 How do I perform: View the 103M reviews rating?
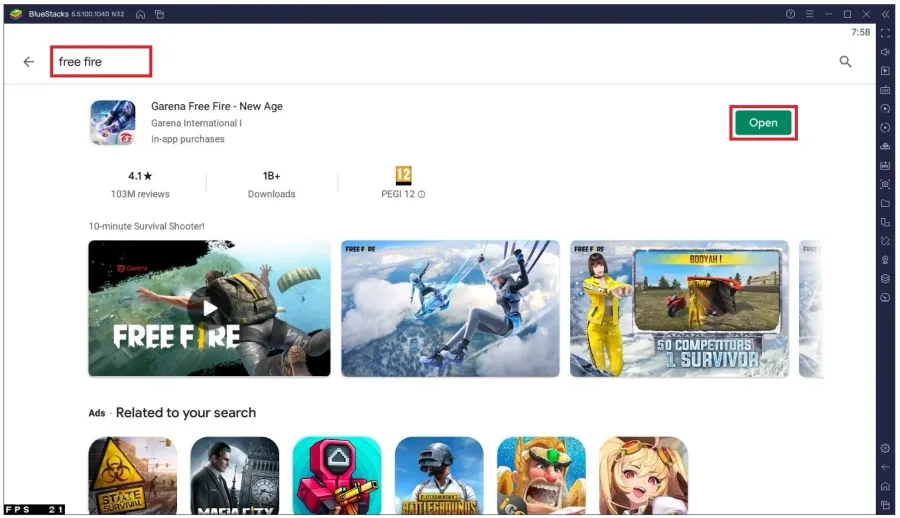click(140, 184)
